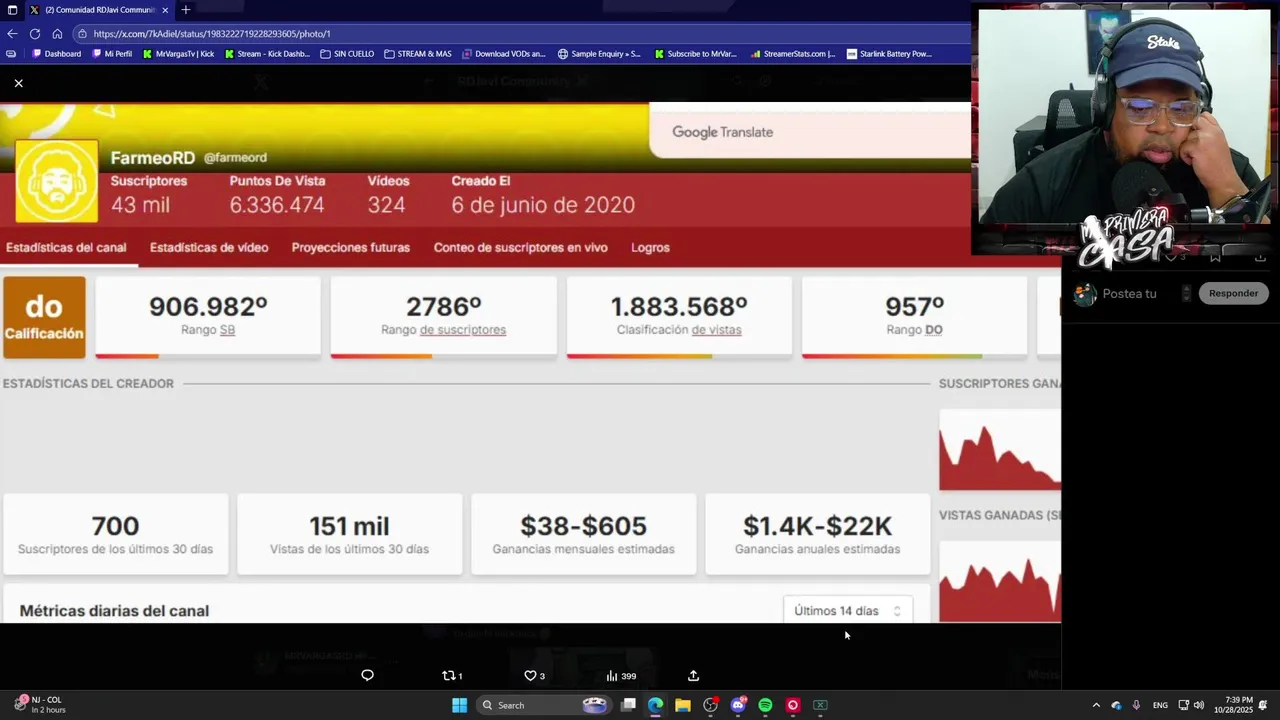The height and width of the screenshot is (720, 1280).
Task: Click the 'de vistas' classification link
Action: click(x=716, y=330)
